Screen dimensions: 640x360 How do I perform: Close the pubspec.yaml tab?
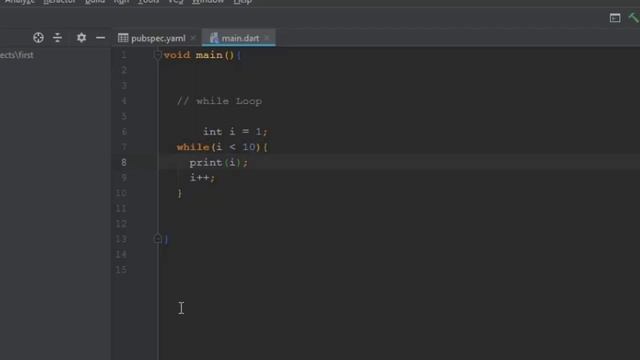click(193, 38)
